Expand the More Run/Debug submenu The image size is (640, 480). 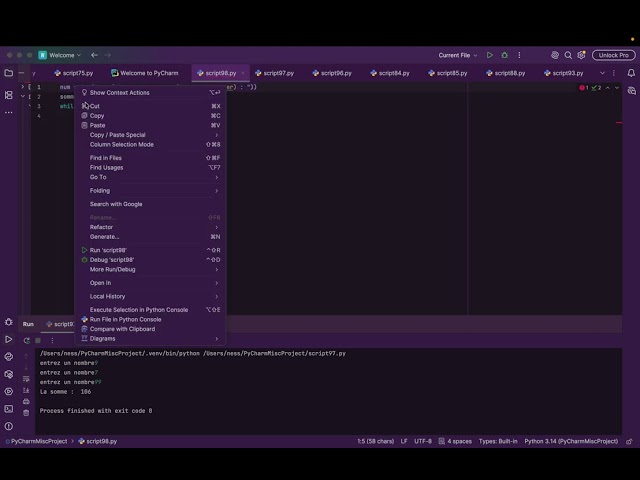(151, 269)
